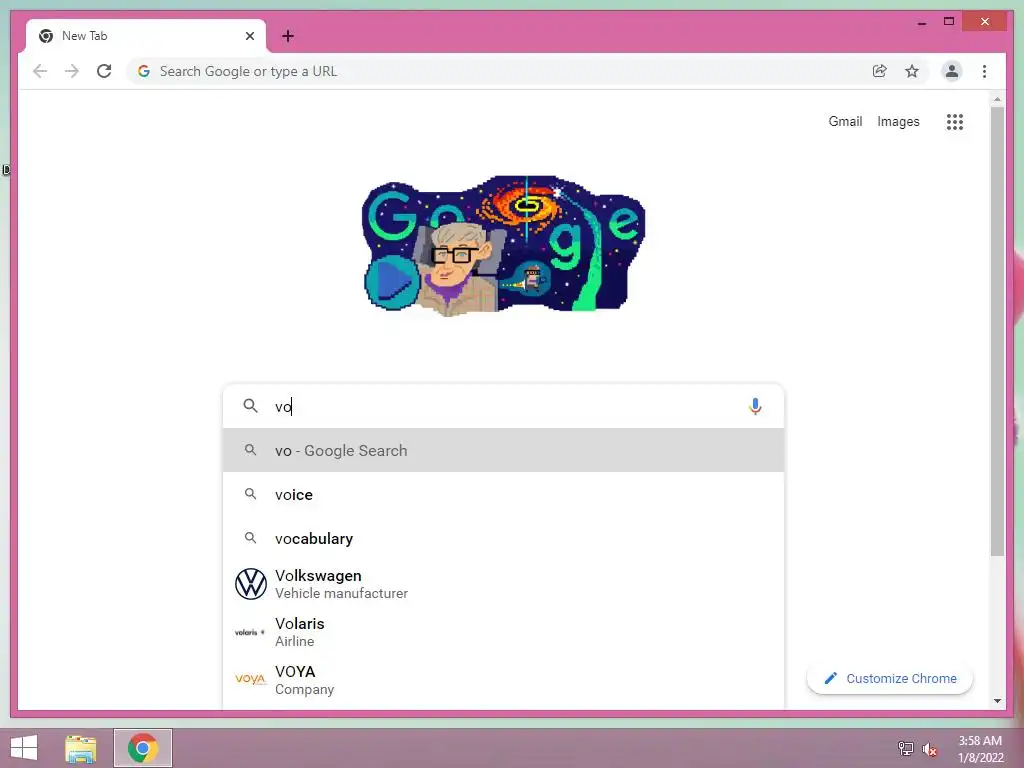Minimize the Chrome window
The width and height of the screenshot is (1024, 768).
(x=921, y=22)
